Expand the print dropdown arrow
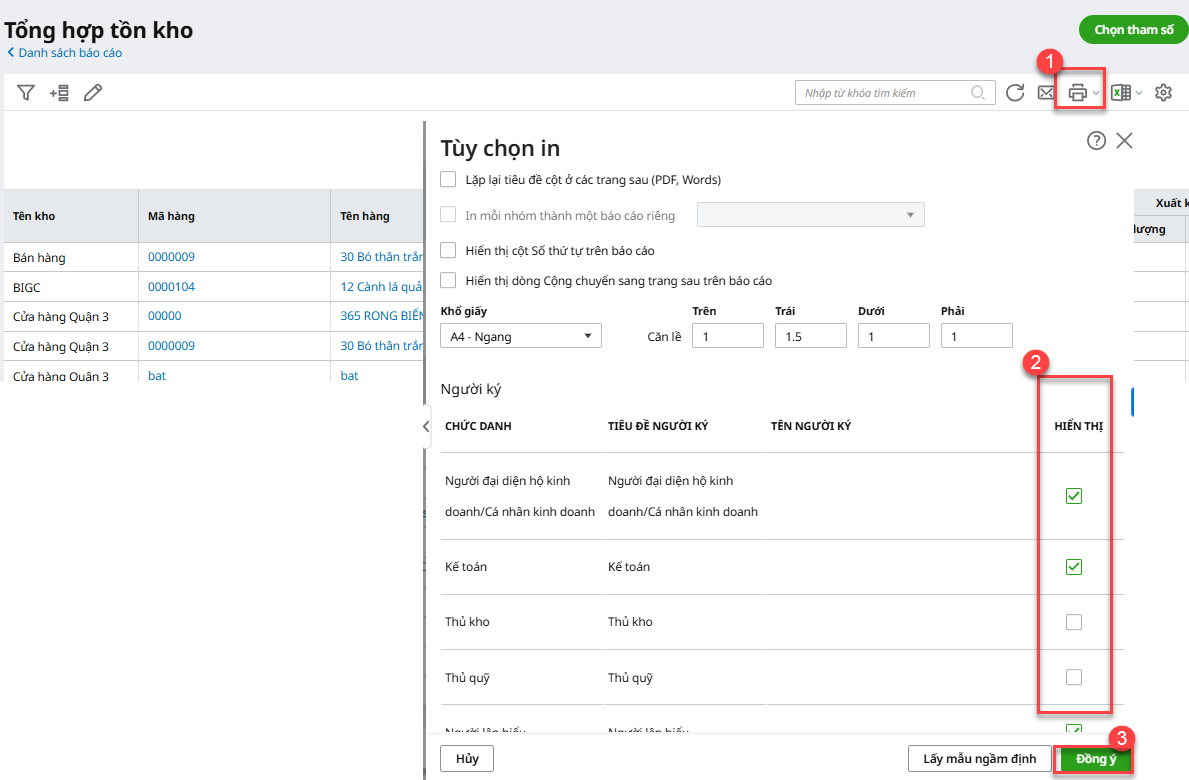The height and width of the screenshot is (780, 1189). coord(1096,94)
